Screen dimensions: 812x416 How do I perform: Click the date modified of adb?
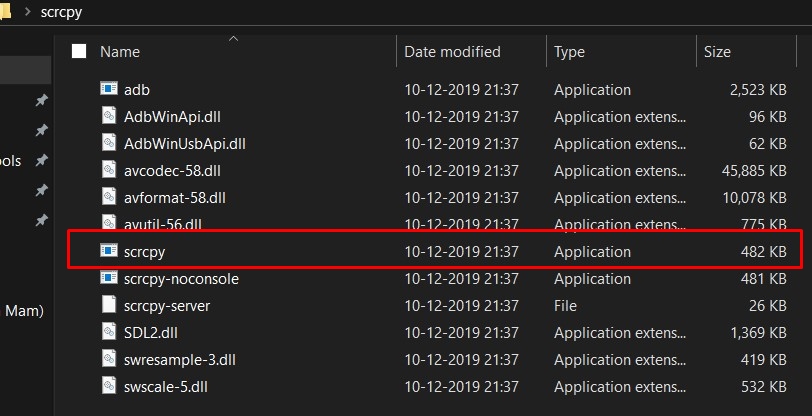461,90
